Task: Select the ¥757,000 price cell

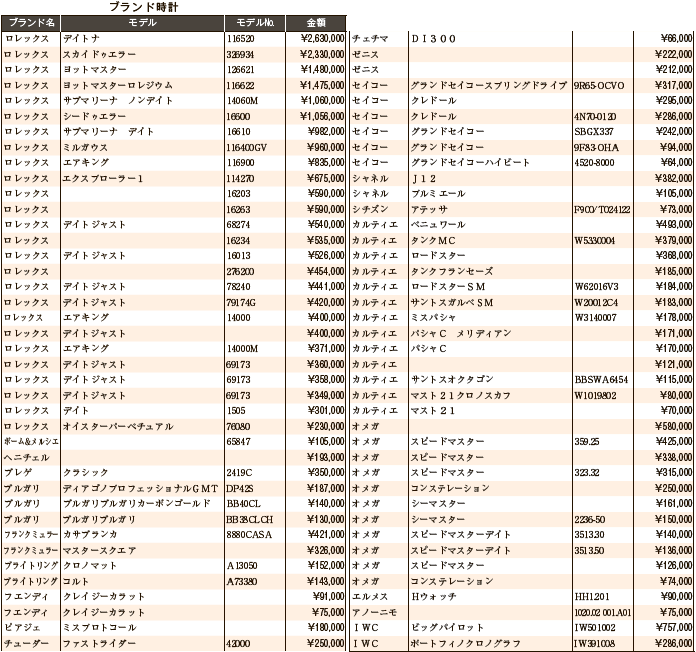Action: tap(673, 628)
